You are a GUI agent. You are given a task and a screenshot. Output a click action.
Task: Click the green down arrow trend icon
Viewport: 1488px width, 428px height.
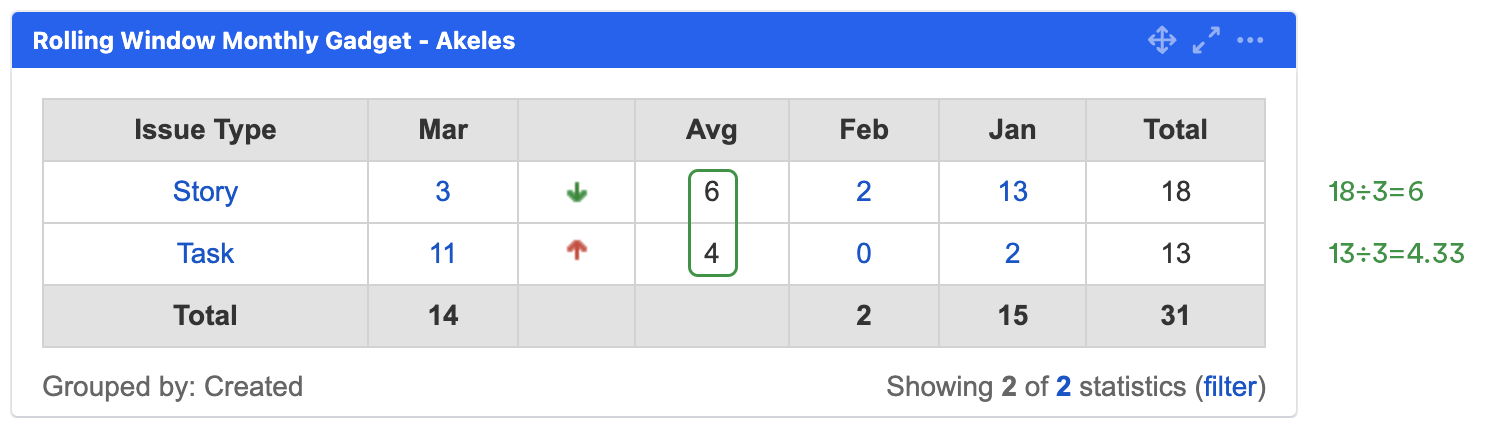[577, 192]
